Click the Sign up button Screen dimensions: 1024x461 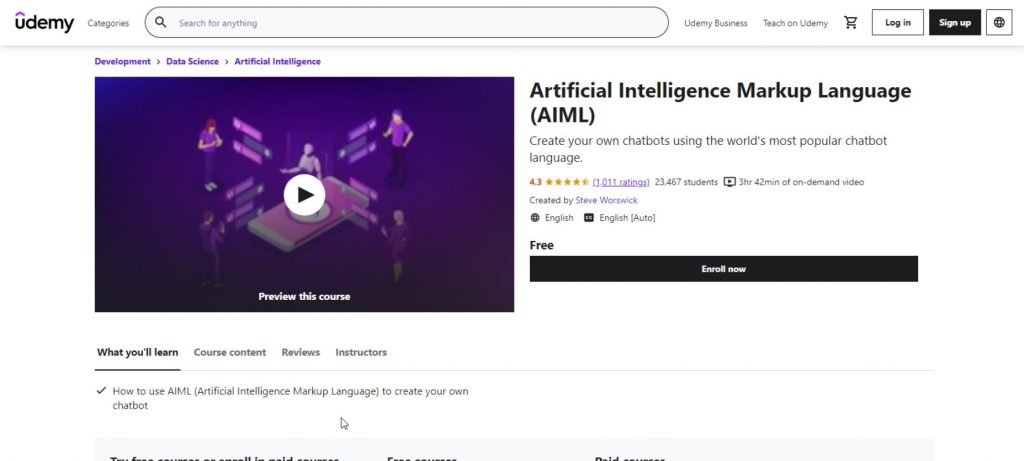pos(954,22)
